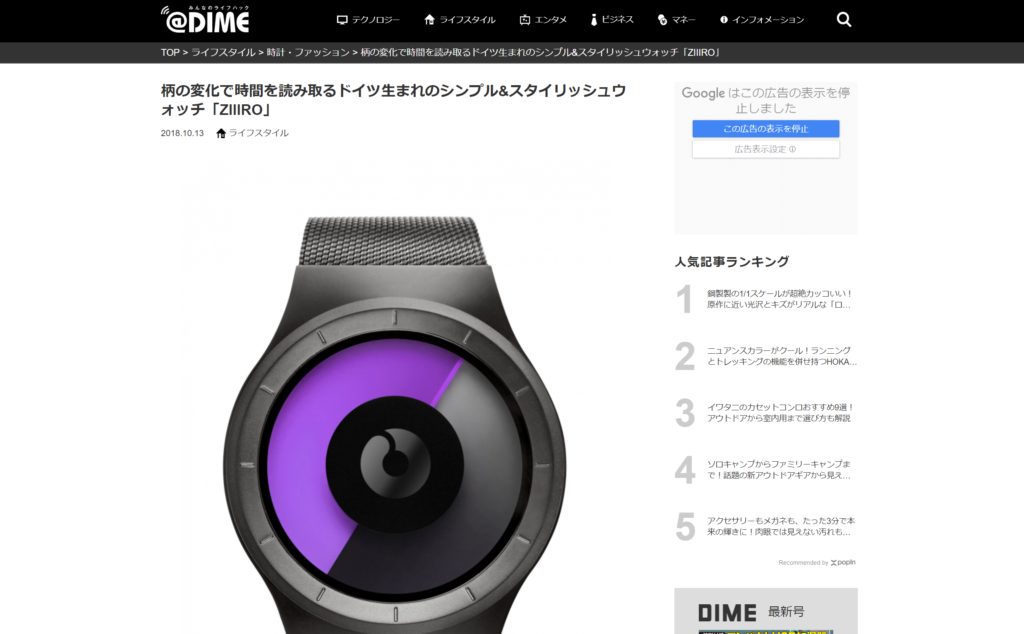The width and height of the screenshot is (1024, 634).
Task: Click the TV icon beside エンタメ
Action: click(x=524, y=20)
